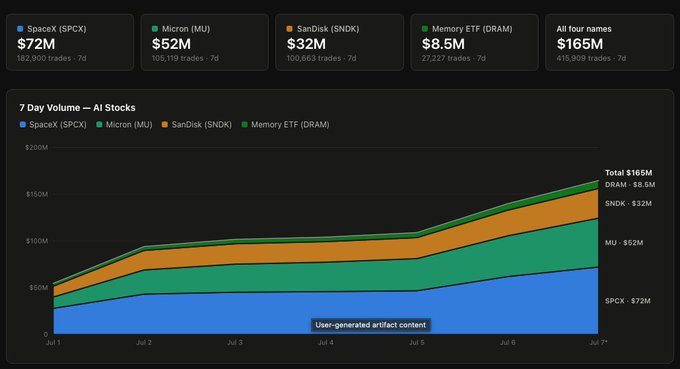Viewport: 680px width, 369px height.
Task: Click the 'MU · $52M' chart end label
Action: point(624,243)
